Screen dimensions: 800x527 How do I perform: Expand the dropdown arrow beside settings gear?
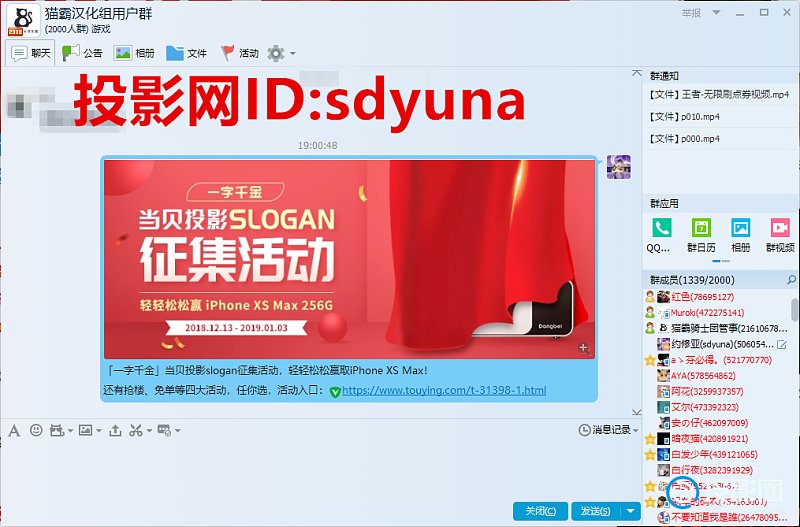pos(293,53)
